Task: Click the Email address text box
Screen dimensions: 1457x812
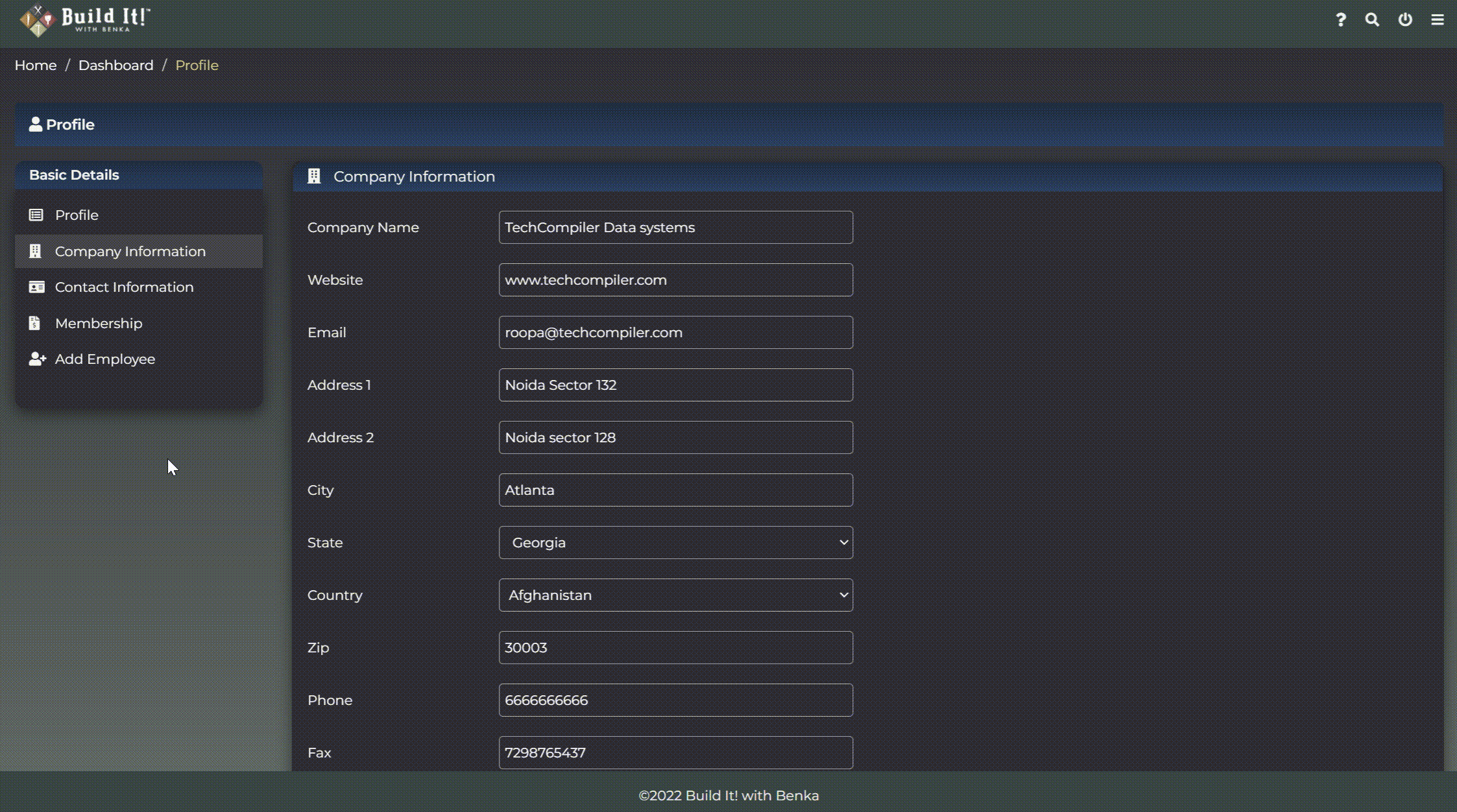Action: click(x=675, y=332)
